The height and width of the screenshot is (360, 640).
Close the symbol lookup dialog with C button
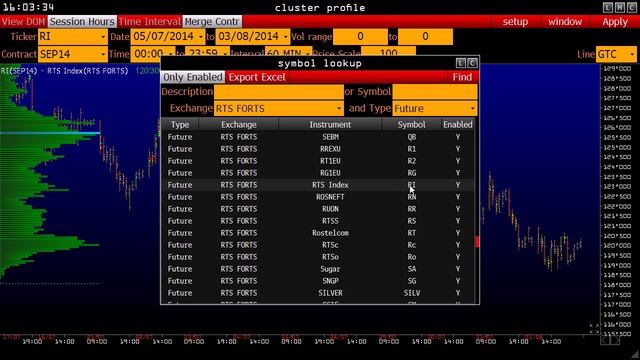472,63
